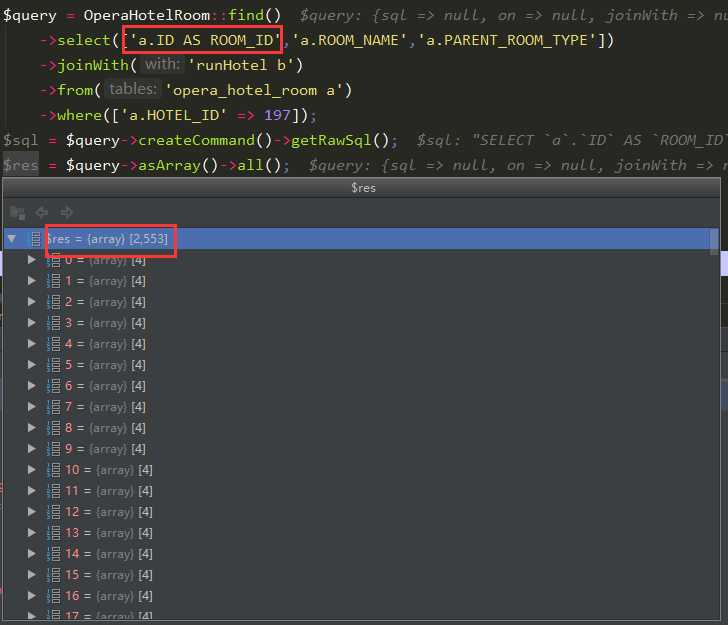
Task: Click the 'a.PARENT_ROOM_TYPE' string
Action: [x=507, y=40]
